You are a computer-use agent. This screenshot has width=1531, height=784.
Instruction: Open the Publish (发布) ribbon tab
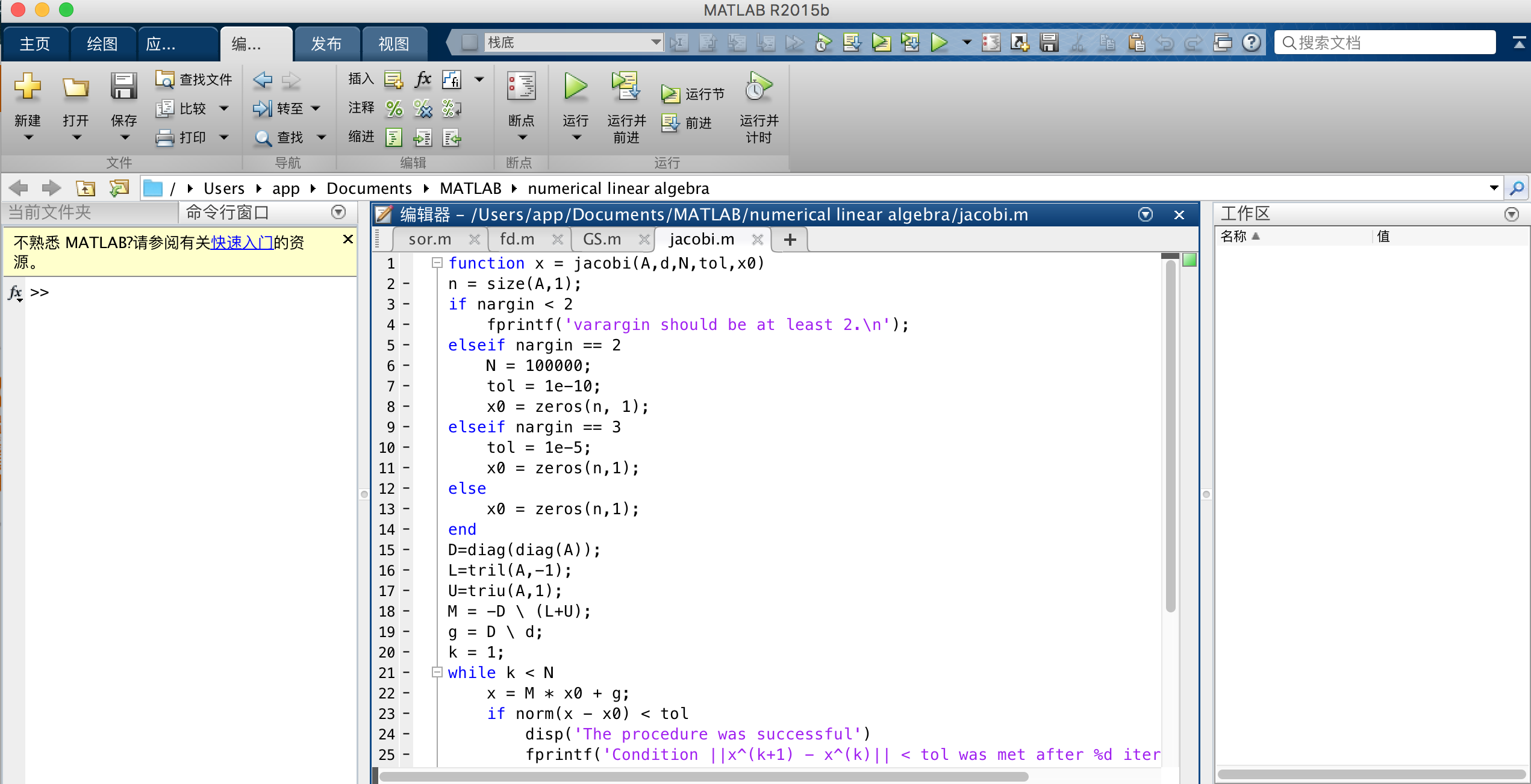326,44
